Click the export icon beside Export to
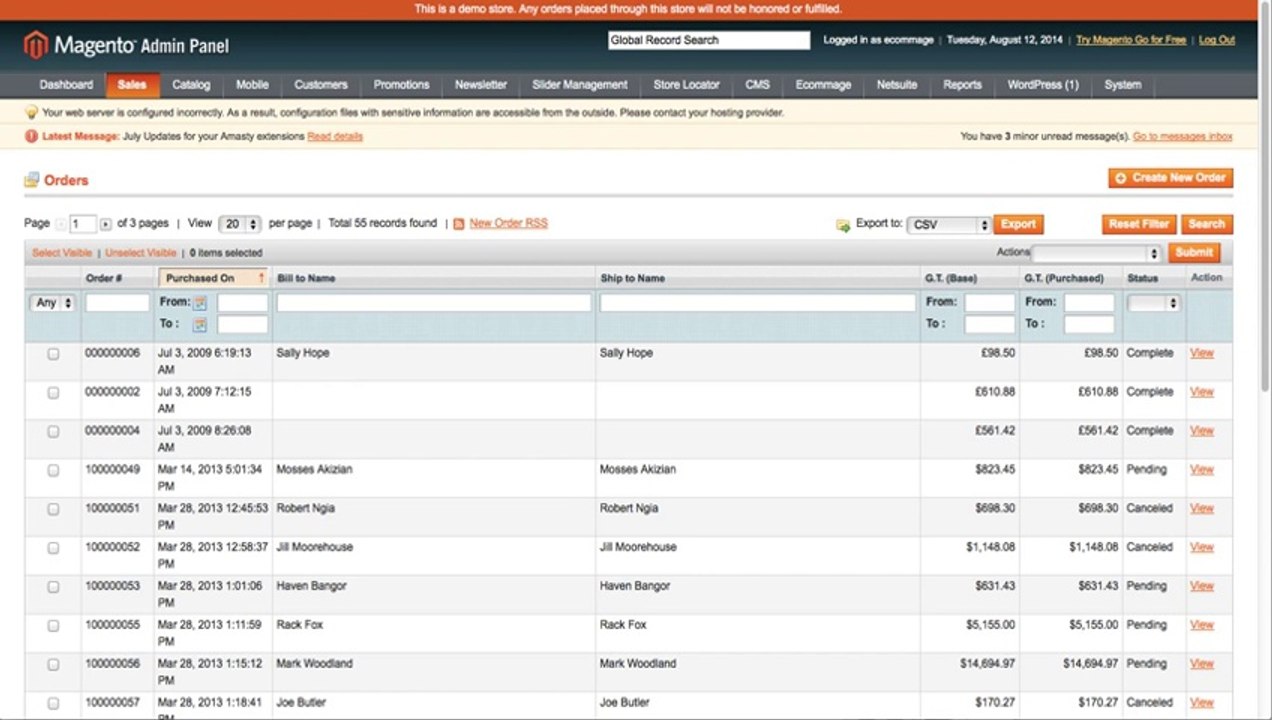The width and height of the screenshot is (1272, 720). (843, 225)
